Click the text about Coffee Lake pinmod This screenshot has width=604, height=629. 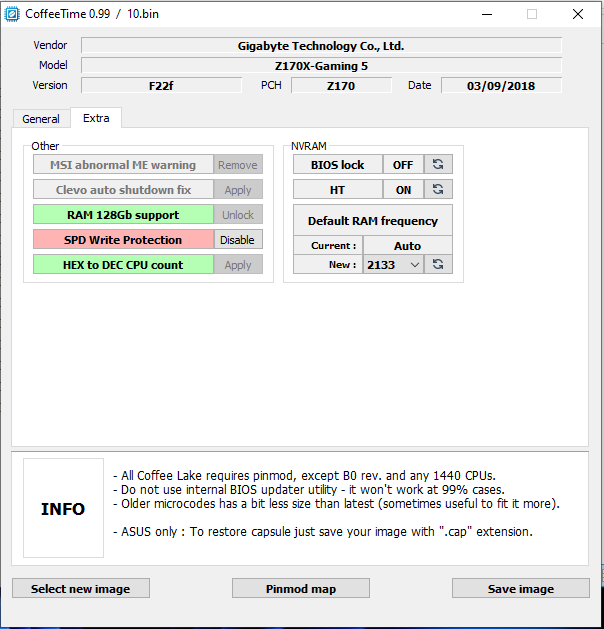click(x=304, y=475)
